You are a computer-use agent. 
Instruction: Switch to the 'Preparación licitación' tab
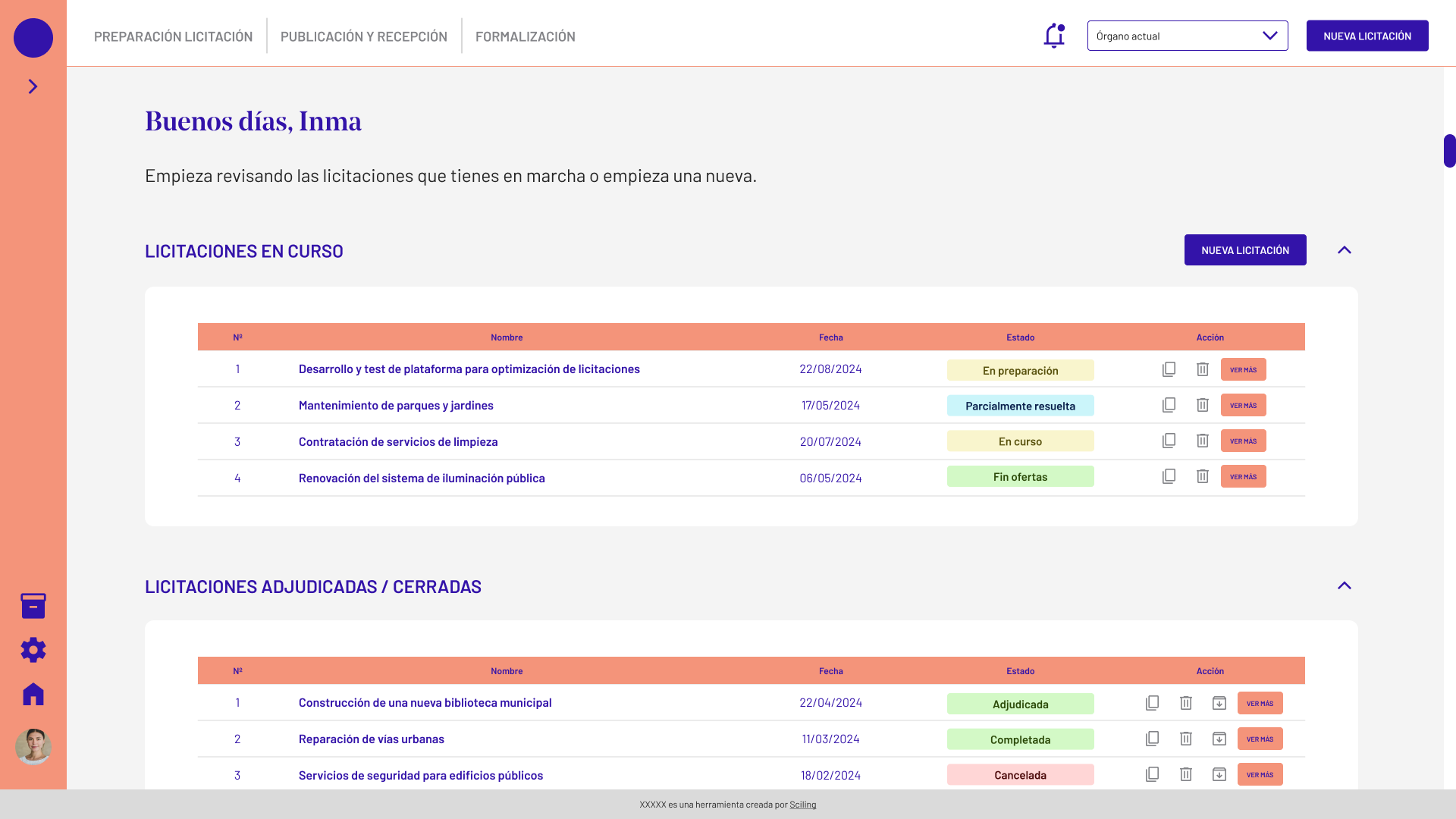coord(173,36)
